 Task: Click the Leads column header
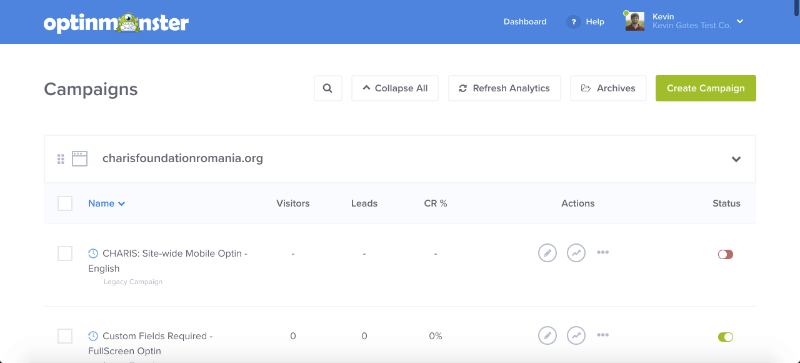click(364, 203)
